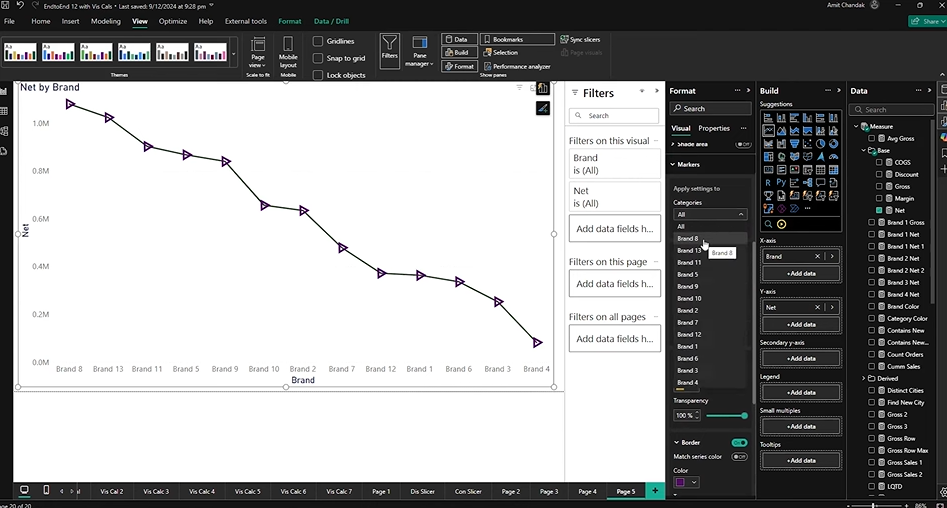Select the Azure map arrow visual

820,156
